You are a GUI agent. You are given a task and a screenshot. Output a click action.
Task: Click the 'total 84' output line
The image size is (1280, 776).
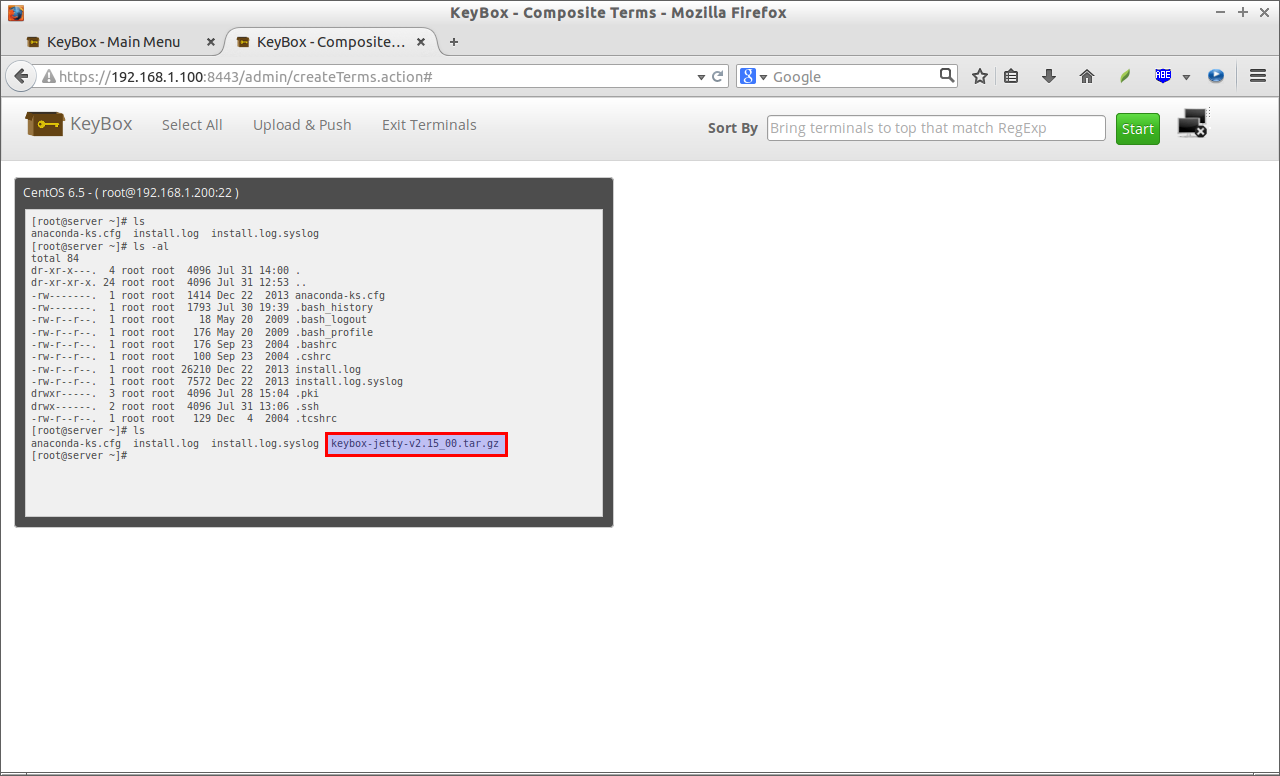pyautogui.click(x=55, y=258)
